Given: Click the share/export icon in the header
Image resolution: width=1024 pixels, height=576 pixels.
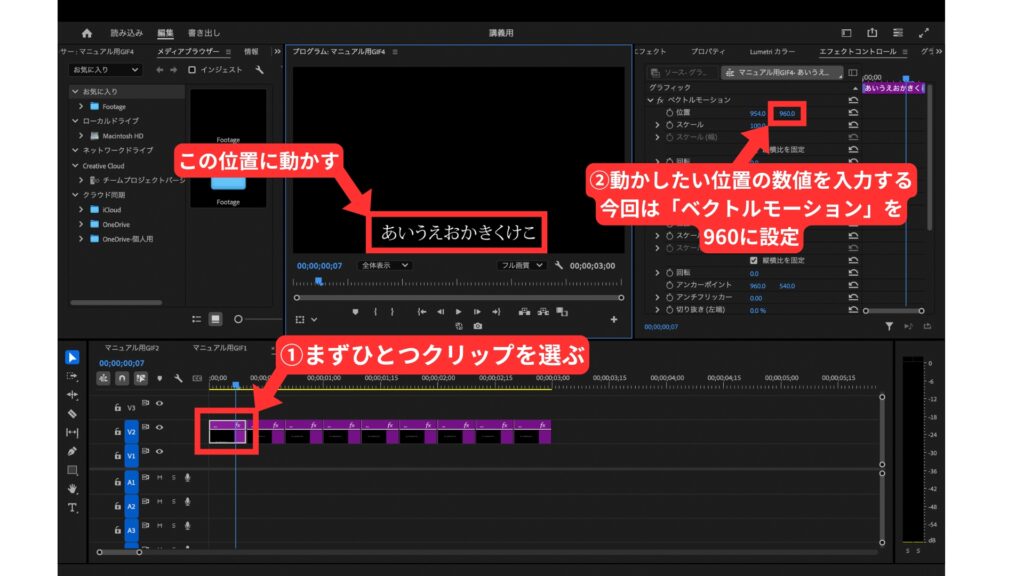Looking at the screenshot, I should click(x=872, y=33).
